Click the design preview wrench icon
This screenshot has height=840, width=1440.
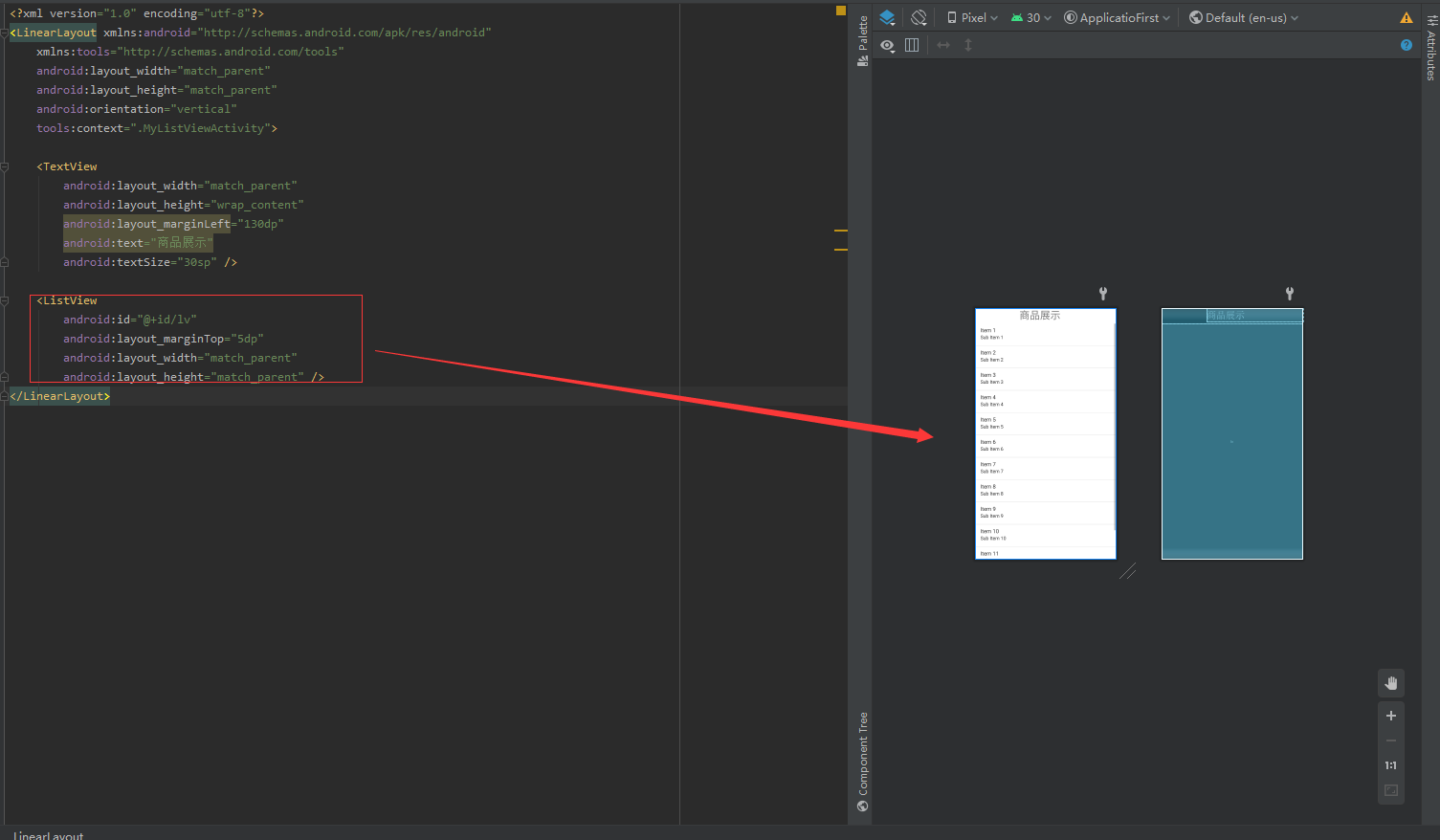click(1103, 294)
